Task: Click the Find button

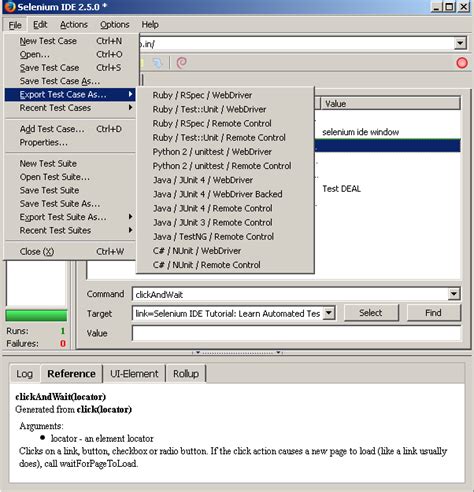Action: 433,313
